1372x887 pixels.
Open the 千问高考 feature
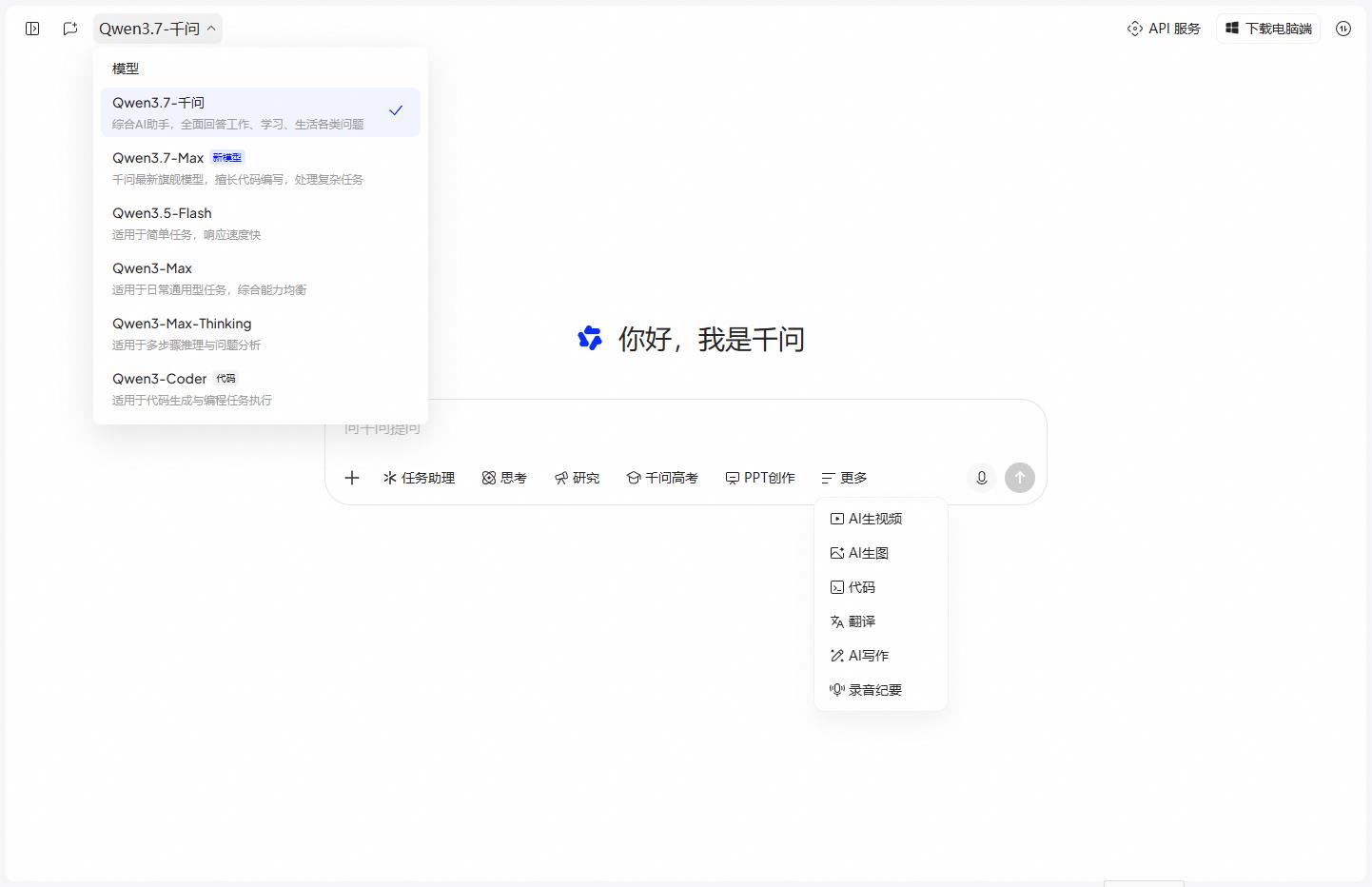[662, 478]
